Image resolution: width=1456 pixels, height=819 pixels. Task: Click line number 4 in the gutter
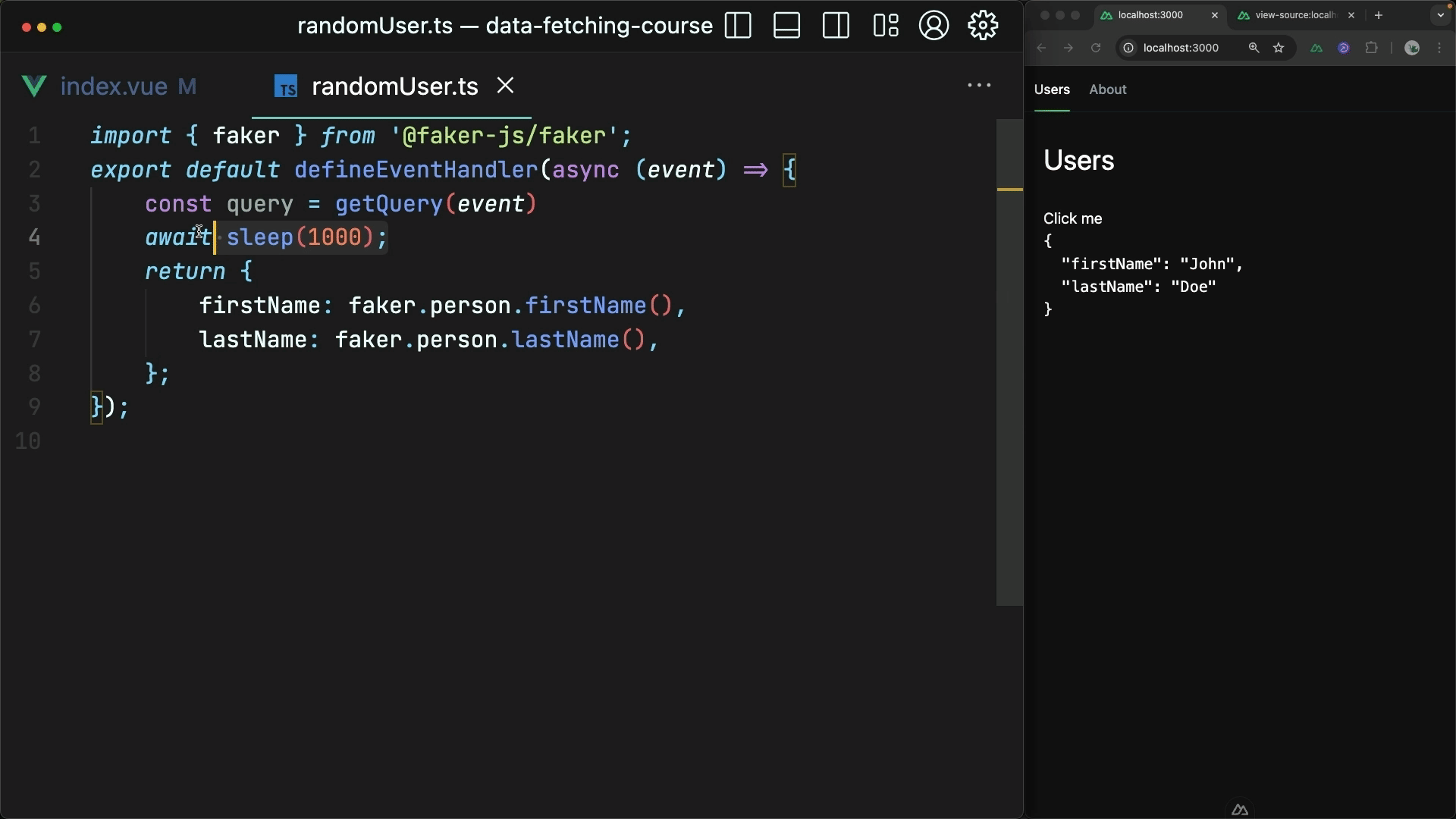pos(34,237)
